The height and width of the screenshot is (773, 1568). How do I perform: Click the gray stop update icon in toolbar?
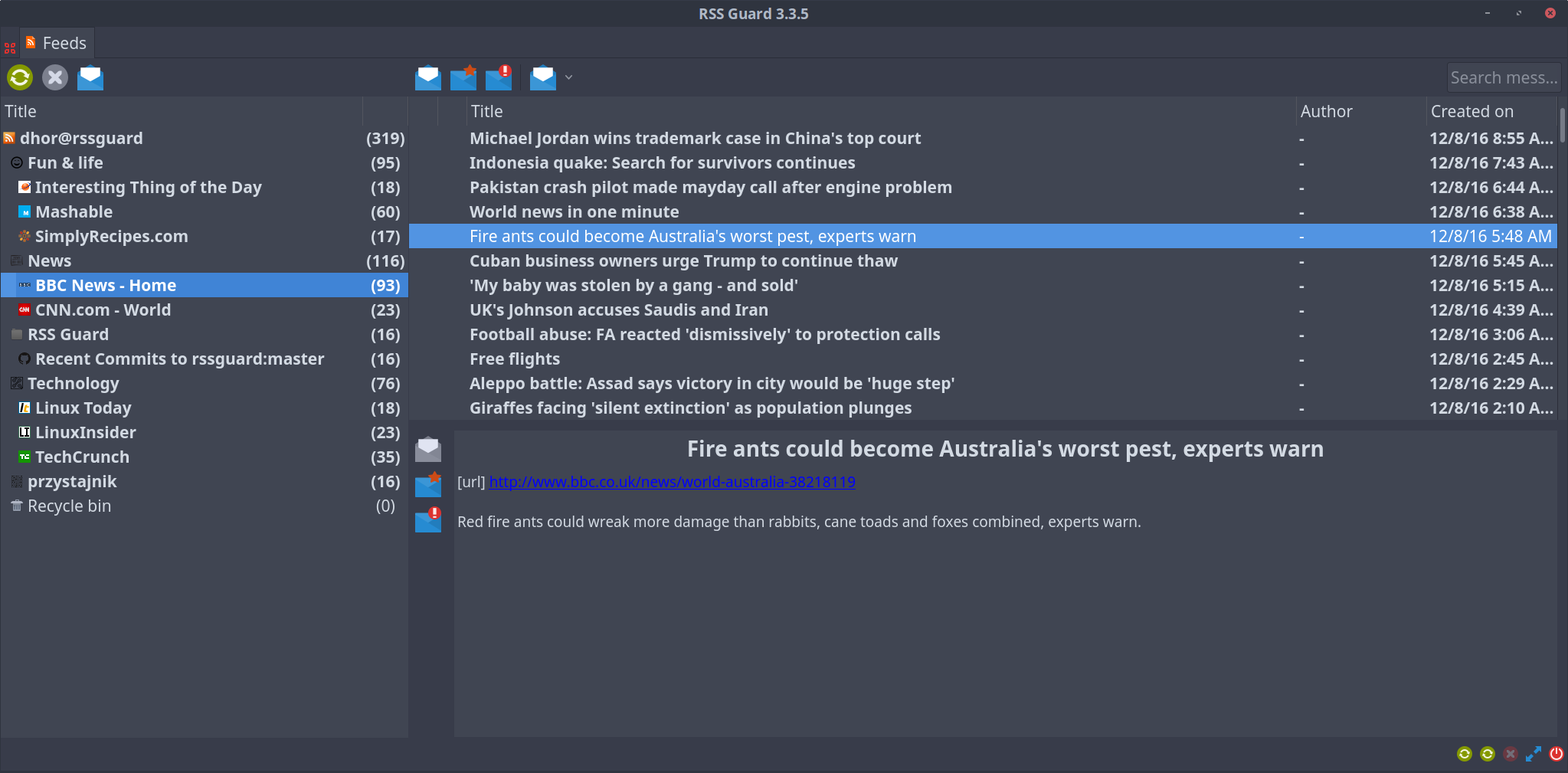point(55,77)
